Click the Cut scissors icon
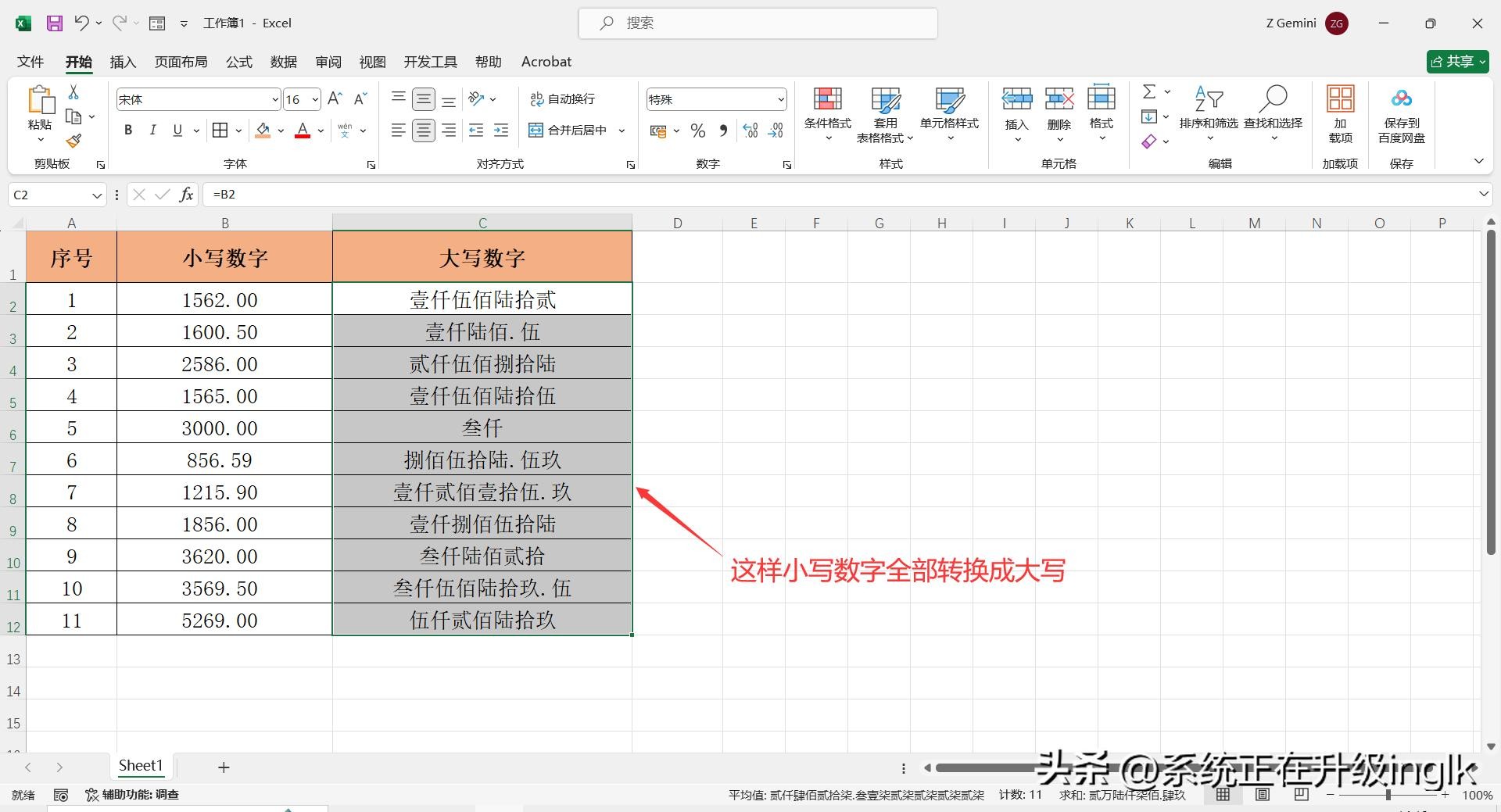This screenshot has width=1501, height=812. (x=73, y=92)
